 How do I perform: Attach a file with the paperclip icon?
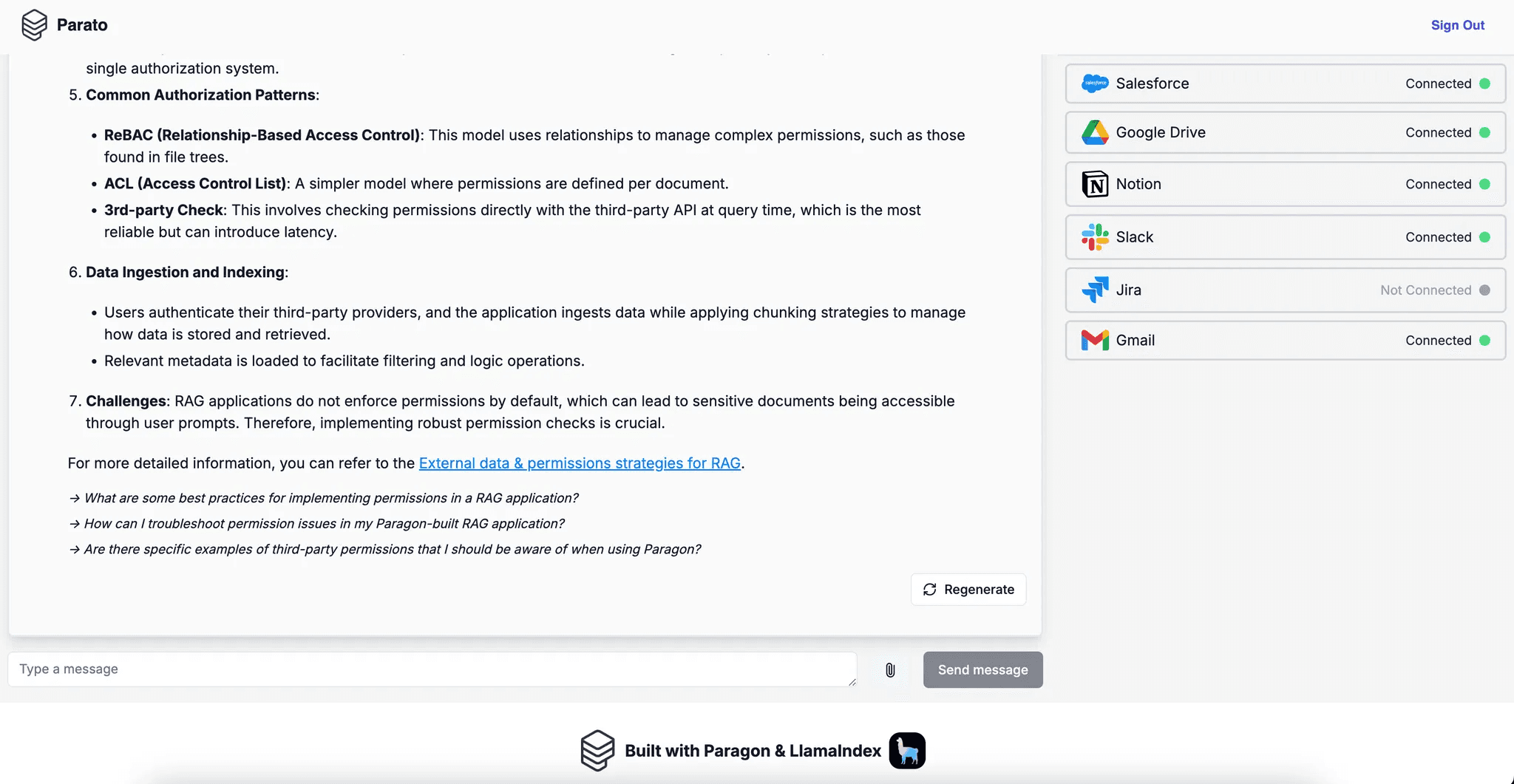pyautogui.click(x=890, y=670)
